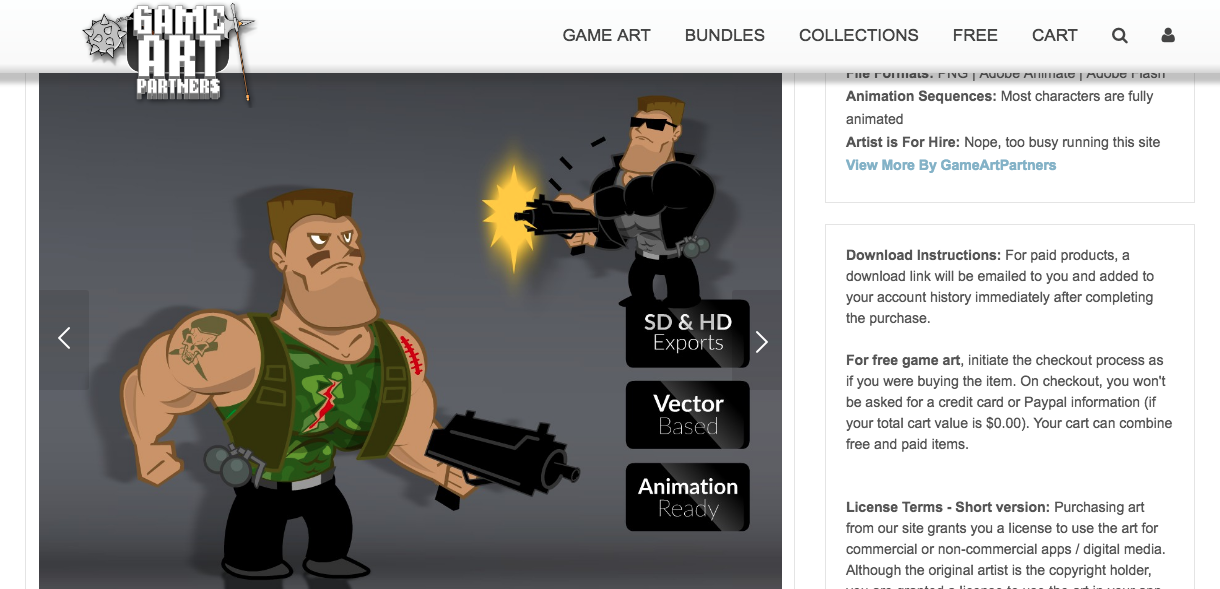
Task: Click the Download Instructions heading text
Action: [x=923, y=255]
